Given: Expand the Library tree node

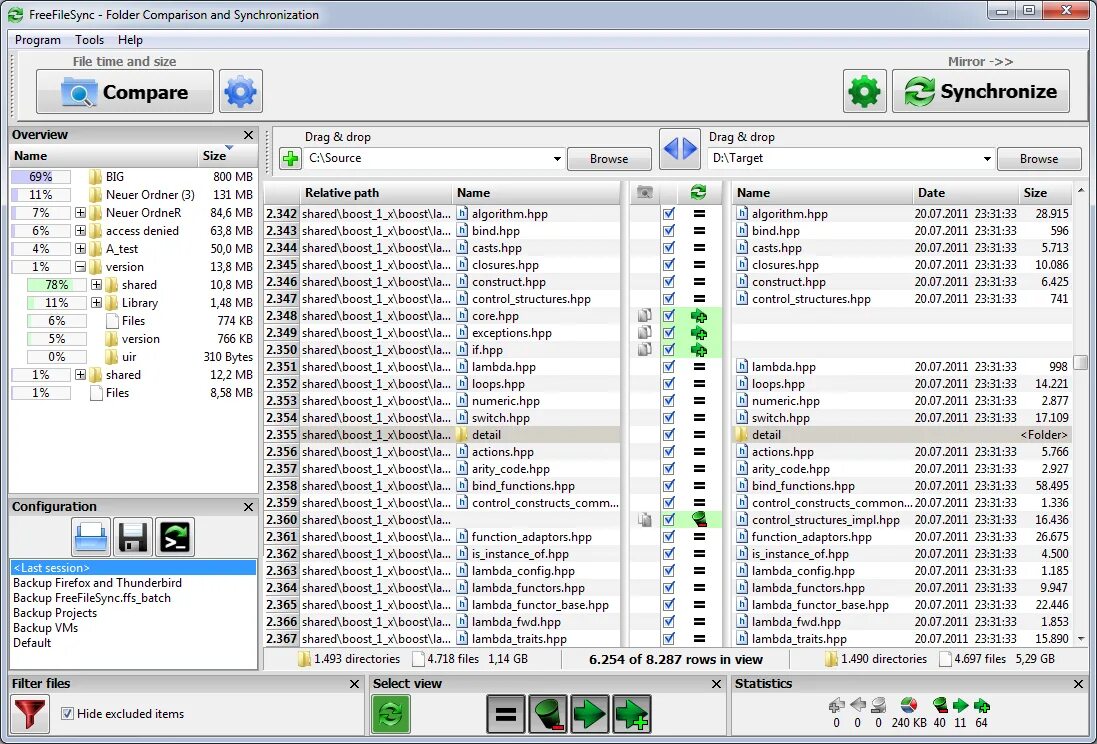Looking at the screenshot, I should click(97, 303).
